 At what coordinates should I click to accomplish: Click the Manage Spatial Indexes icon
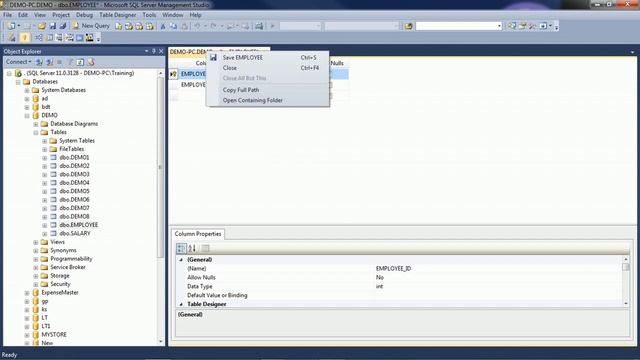pyautogui.click(x=89, y=38)
